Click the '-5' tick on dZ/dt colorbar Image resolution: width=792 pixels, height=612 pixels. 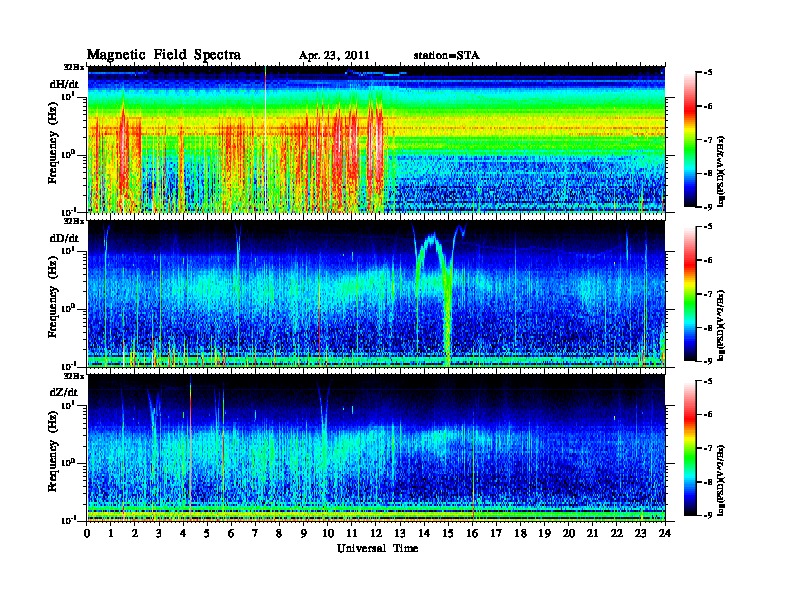708,381
